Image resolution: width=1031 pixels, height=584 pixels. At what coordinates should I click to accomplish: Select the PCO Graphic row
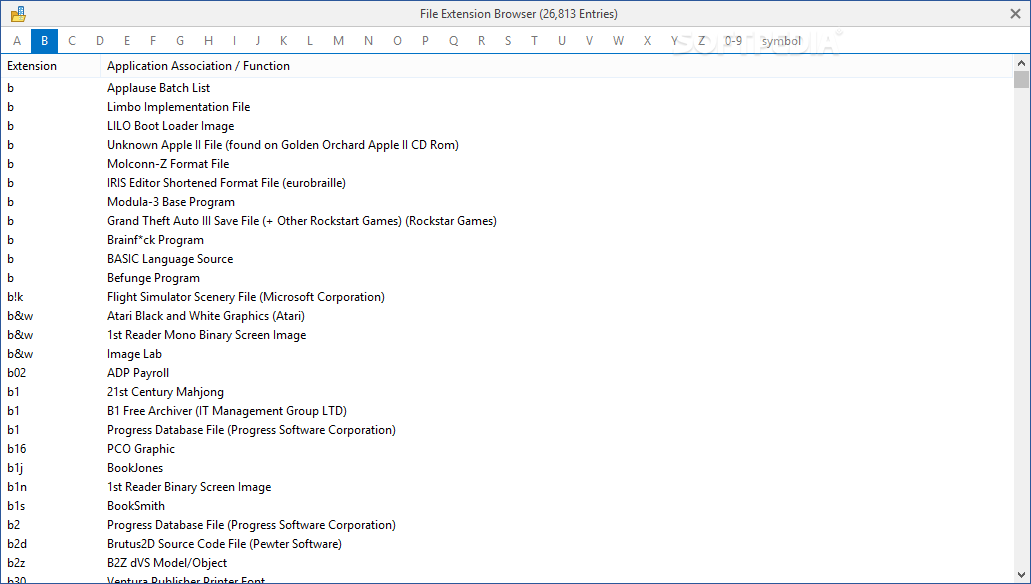pos(506,449)
